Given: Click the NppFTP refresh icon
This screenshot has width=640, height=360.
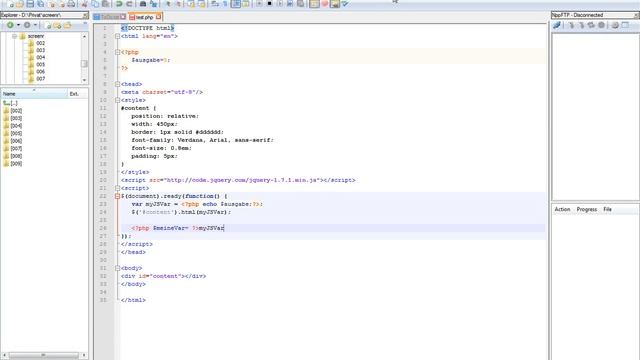Looking at the screenshot, I should (591, 25).
